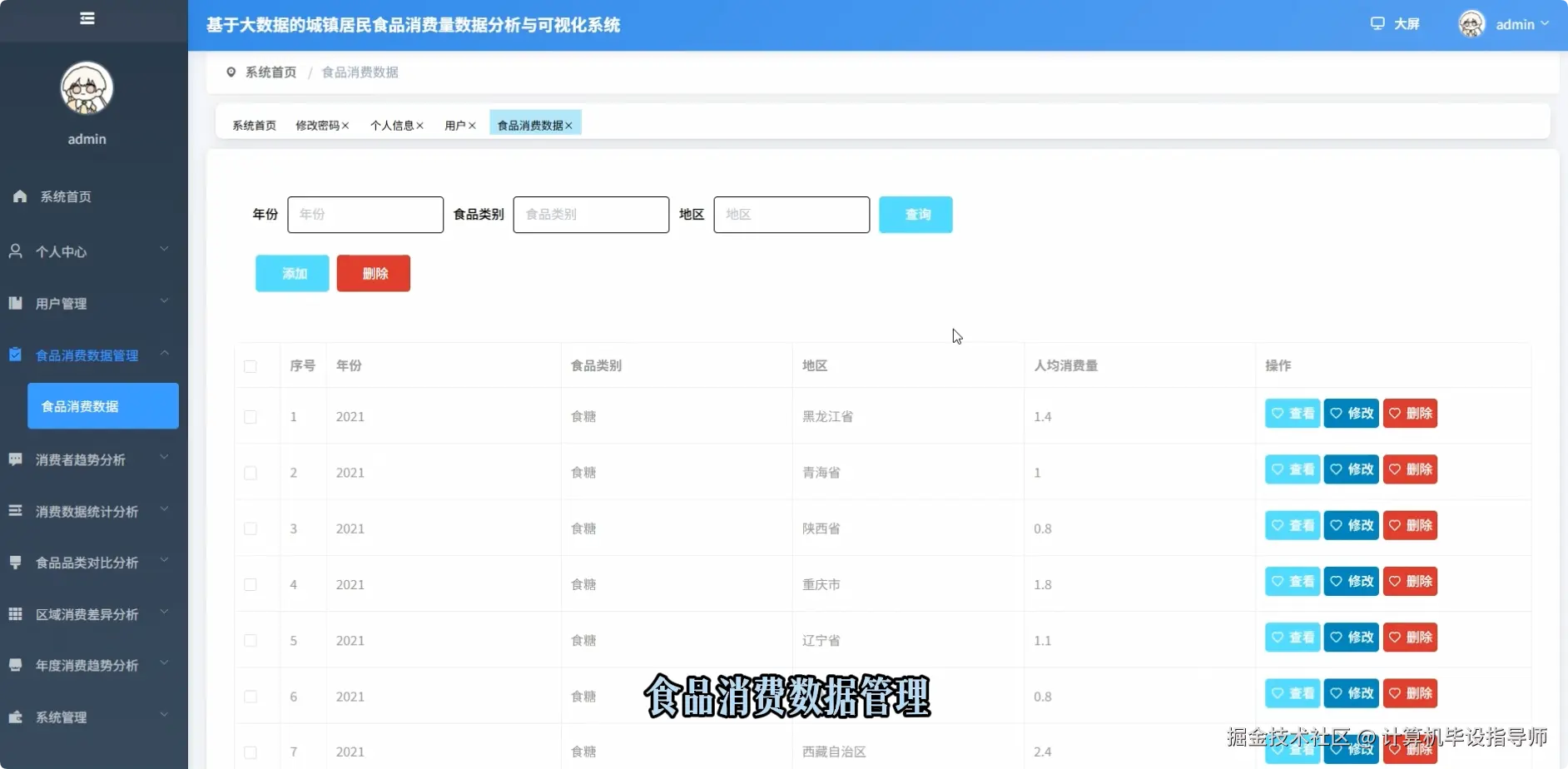Delete row 1 黑龙江省 record

coord(1410,414)
